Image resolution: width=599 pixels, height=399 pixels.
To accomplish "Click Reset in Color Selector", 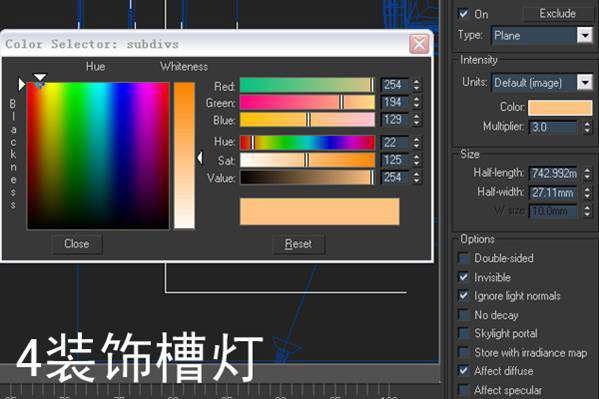I will pyautogui.click(x=298, y=244).
